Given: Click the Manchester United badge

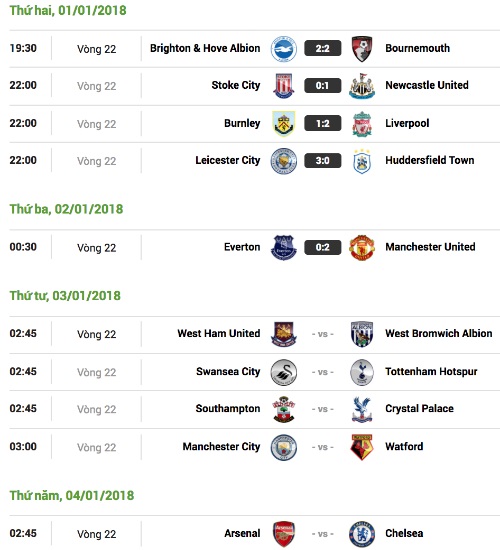Looking at the screenshot, I should (362, 248).
